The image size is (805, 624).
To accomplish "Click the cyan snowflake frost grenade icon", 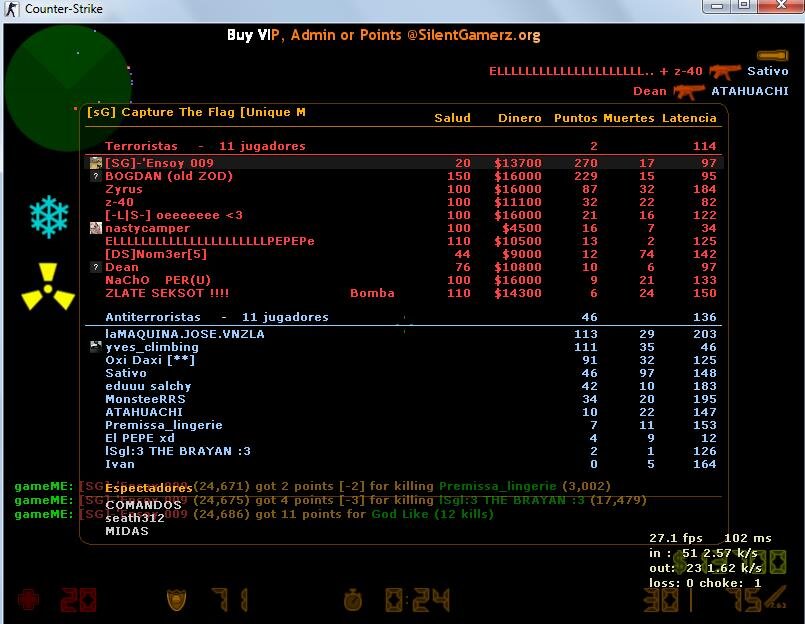I will (49, 216).
